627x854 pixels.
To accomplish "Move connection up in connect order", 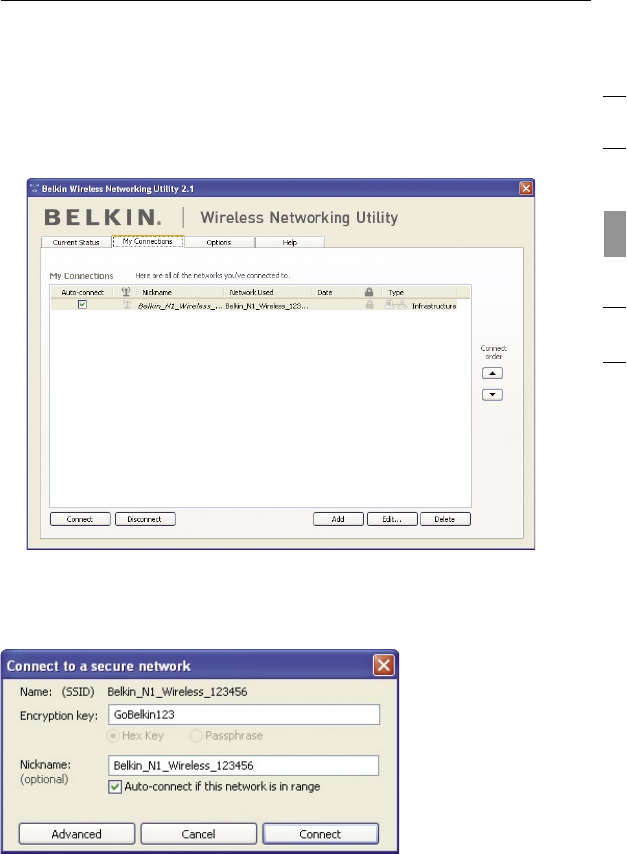I will (492, 374).
